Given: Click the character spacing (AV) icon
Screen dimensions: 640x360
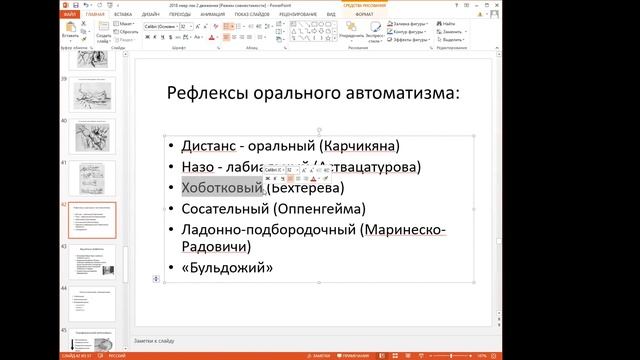Looking at the screenshot, I should [185, 37].
